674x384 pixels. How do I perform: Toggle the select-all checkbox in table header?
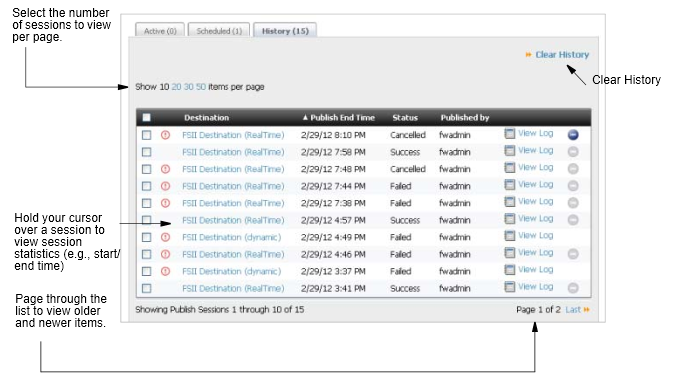coord(147,117)
